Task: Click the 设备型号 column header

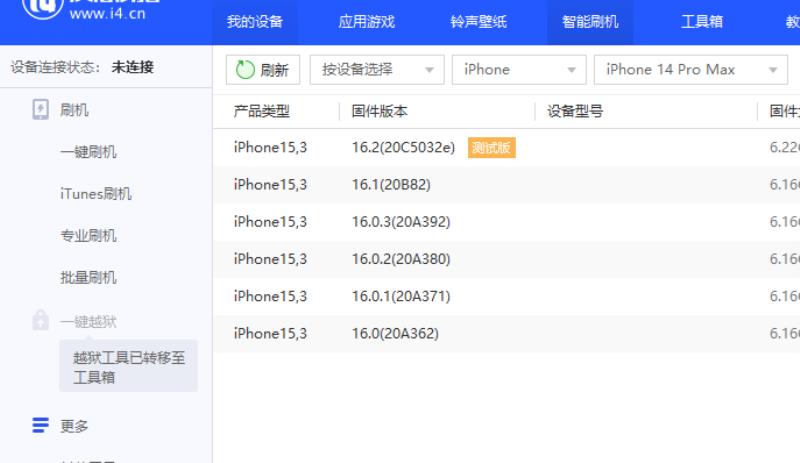Action: [575, 111]
